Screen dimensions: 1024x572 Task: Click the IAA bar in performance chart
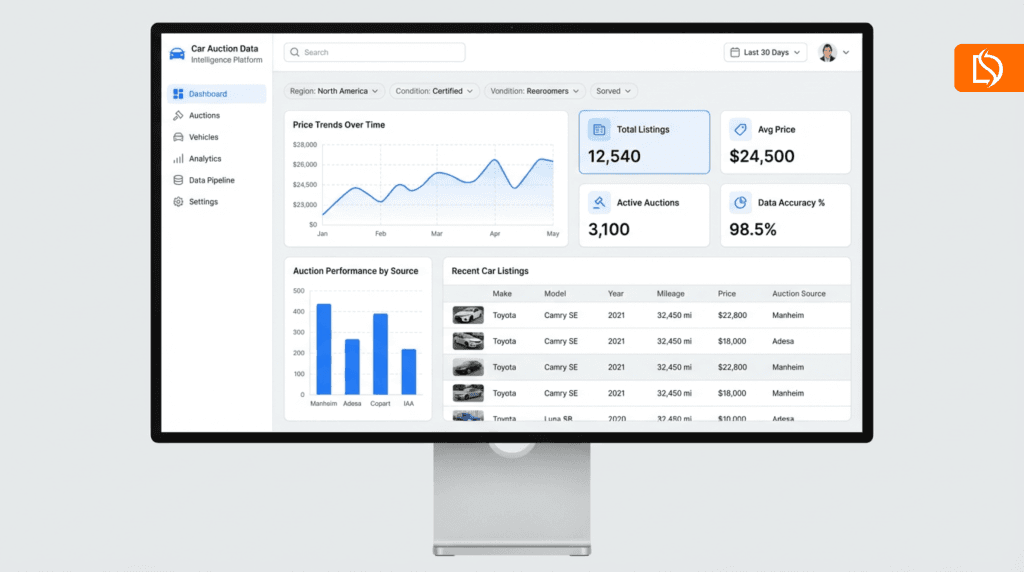coord(409,372)
